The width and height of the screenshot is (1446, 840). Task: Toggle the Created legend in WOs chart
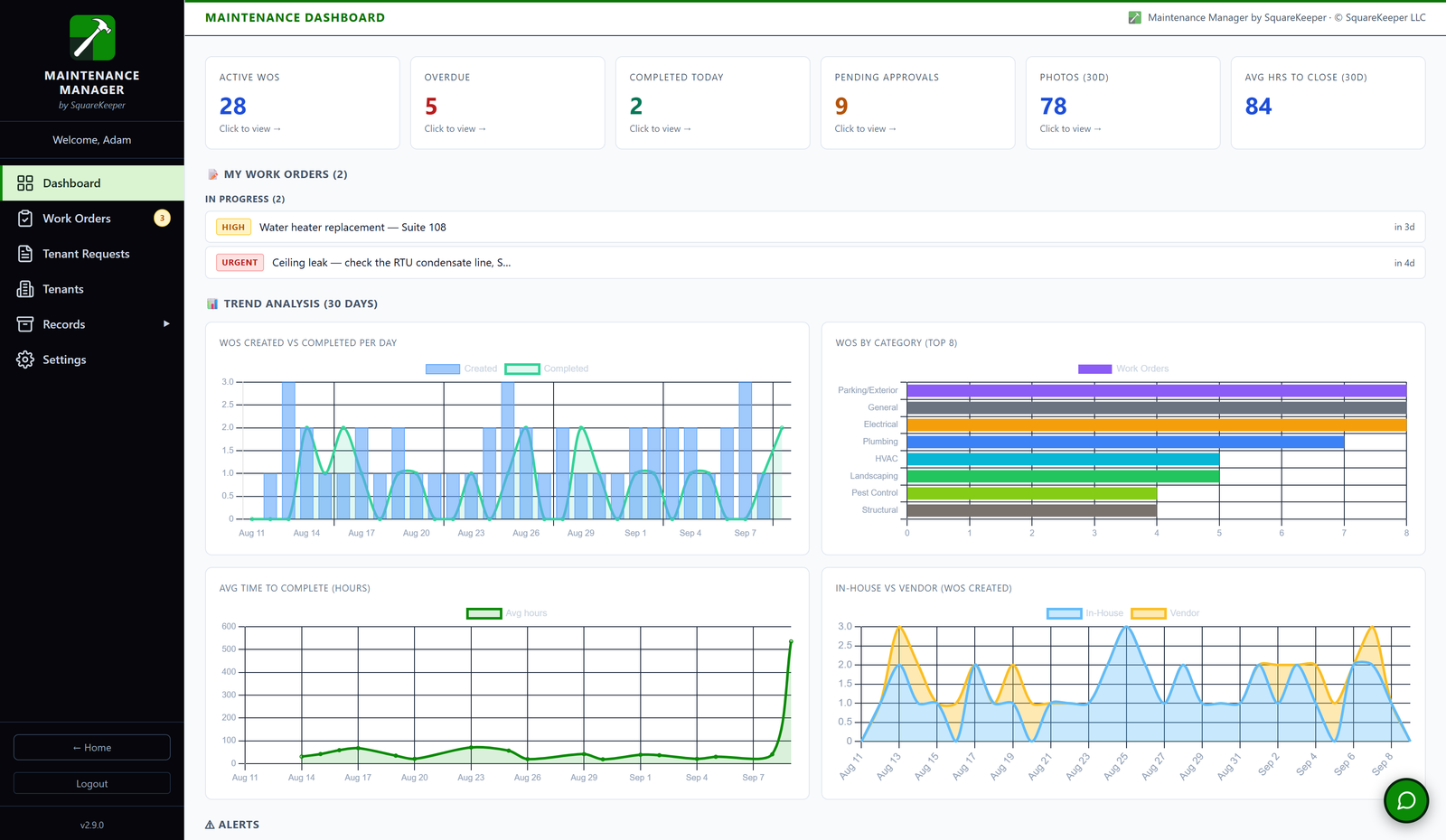click(461, 369)
